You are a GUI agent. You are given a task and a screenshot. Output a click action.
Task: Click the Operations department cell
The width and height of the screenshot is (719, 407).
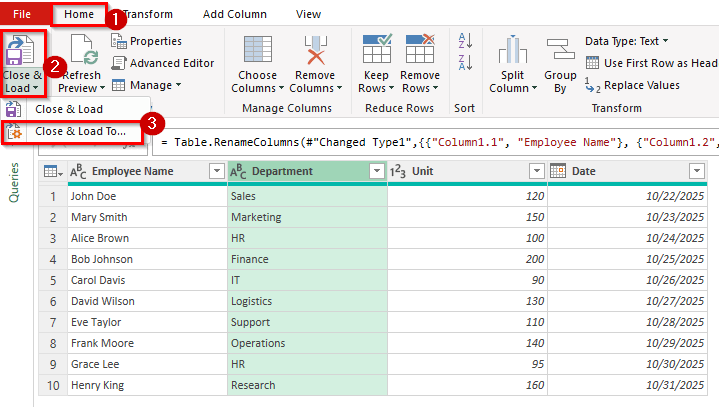(307, 344)
